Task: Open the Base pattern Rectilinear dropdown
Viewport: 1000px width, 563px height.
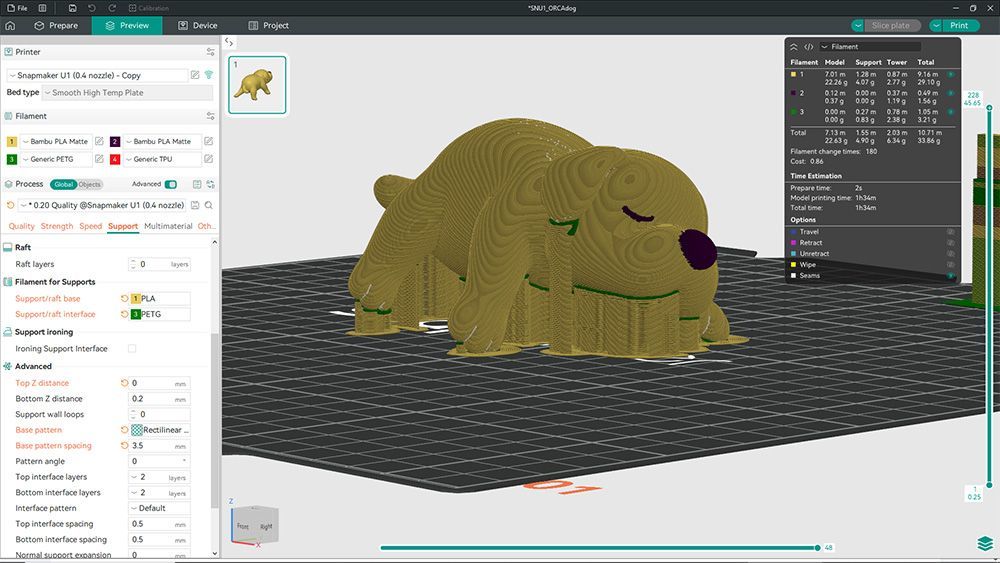Action: [159, 430]
